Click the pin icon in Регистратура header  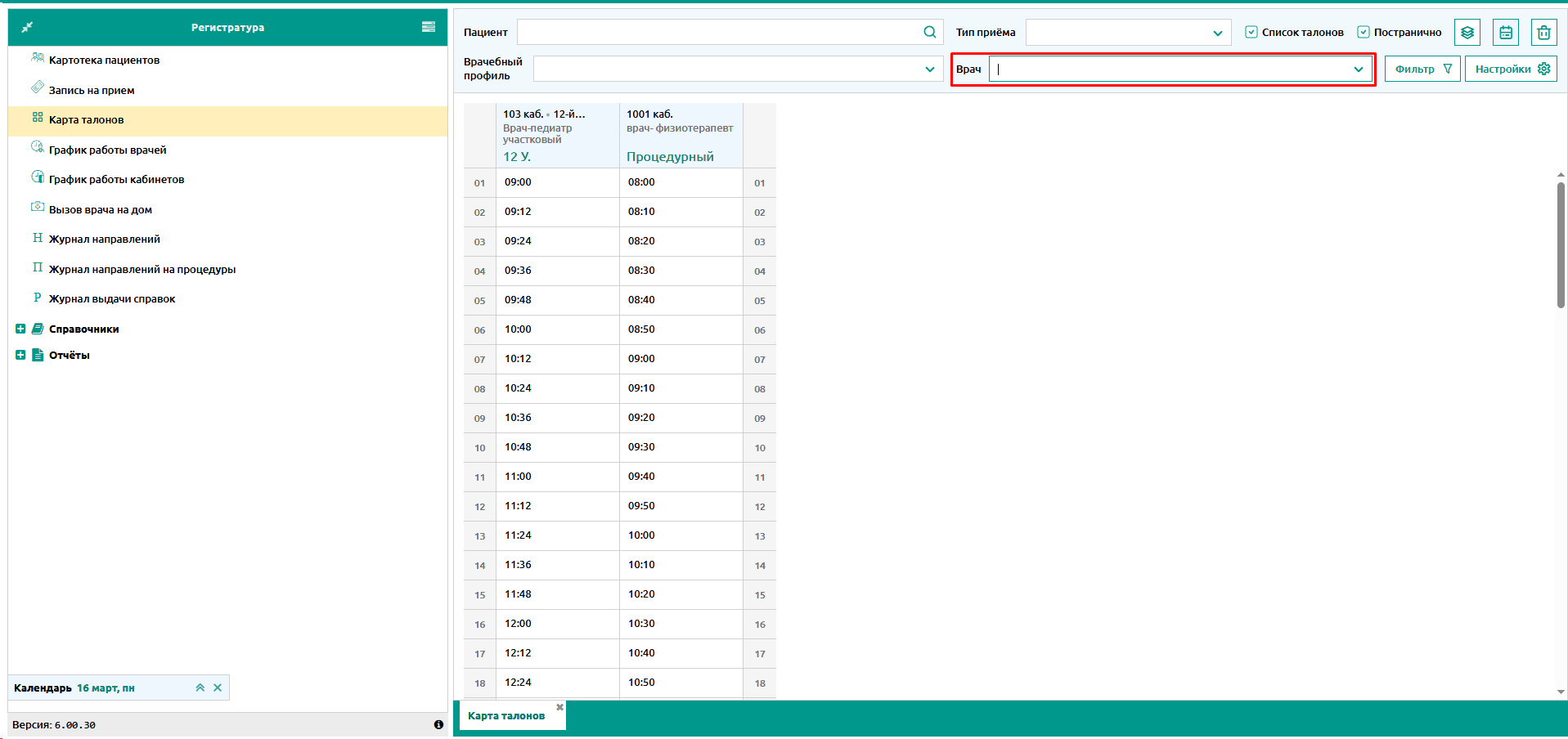[27, 28]
